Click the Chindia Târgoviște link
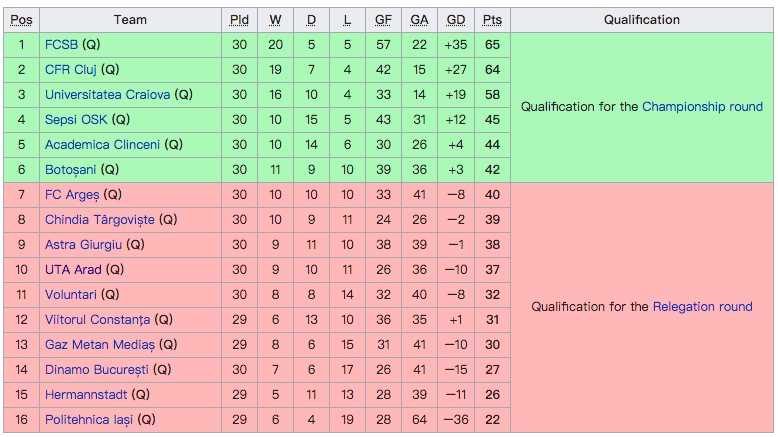The image size is (778, 437). (99, 220)
